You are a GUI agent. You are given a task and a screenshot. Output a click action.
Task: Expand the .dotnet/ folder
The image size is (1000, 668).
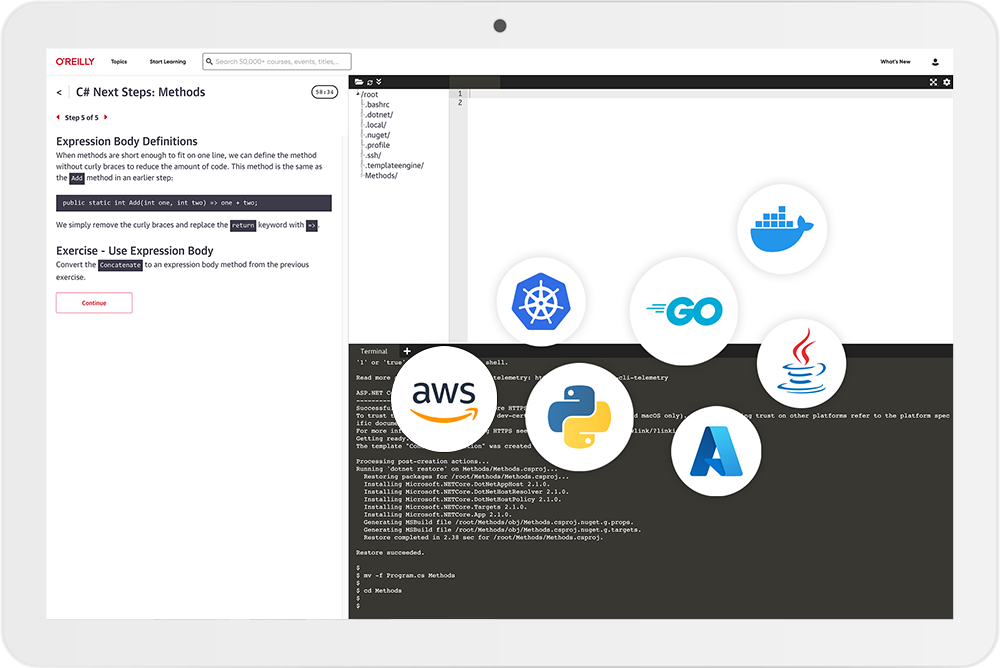pyautogui.click(x=379, y=115)
